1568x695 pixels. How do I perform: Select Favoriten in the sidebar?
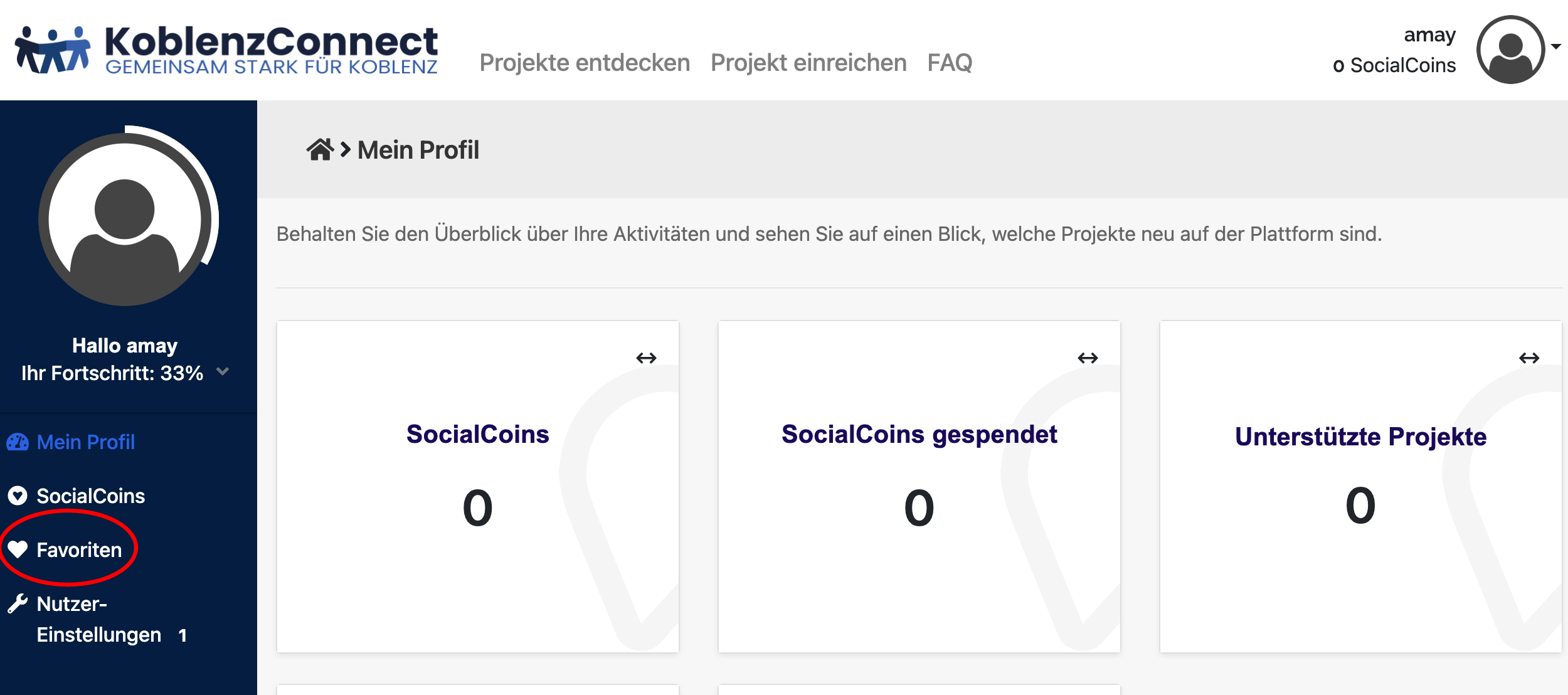click(79, 550)
